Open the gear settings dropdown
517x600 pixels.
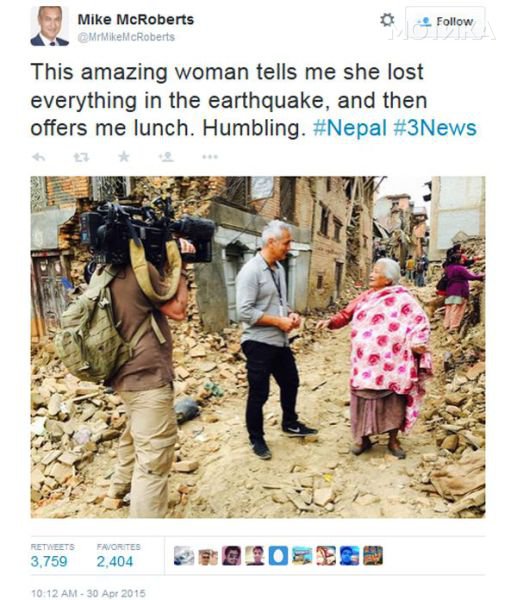tap(387, 20)
